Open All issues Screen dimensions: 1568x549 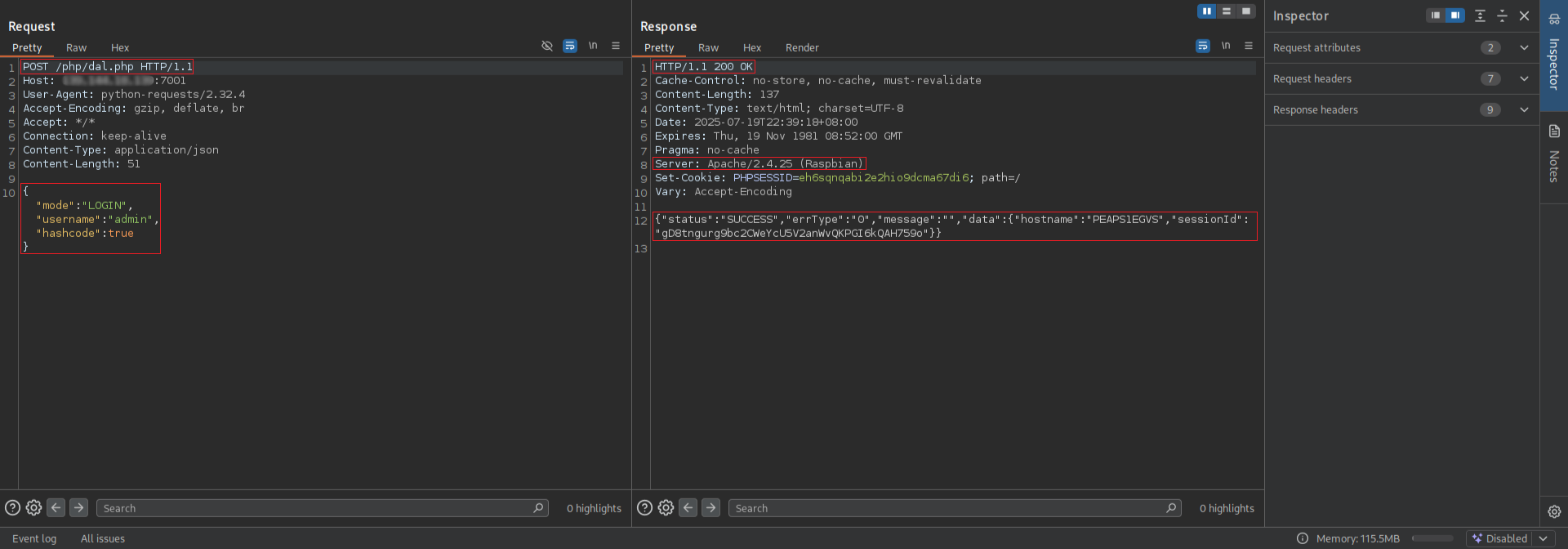click(103, 538)
